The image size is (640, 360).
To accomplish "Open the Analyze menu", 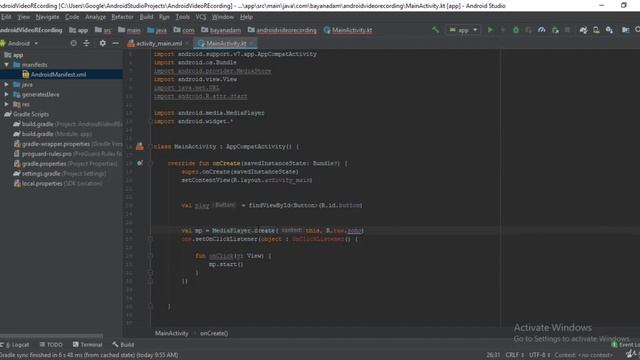I will [96, 17].
